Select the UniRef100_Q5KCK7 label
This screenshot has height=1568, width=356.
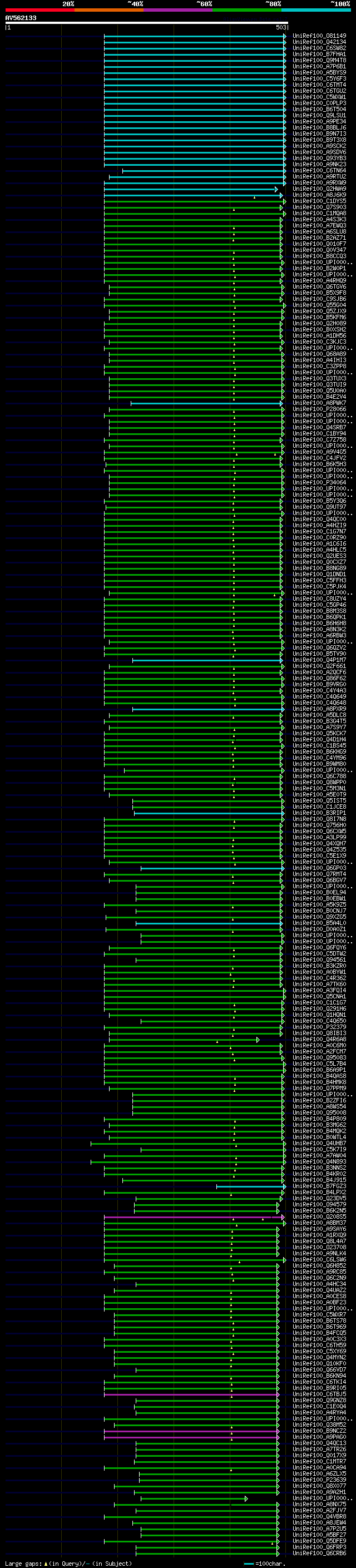point(319,733)
